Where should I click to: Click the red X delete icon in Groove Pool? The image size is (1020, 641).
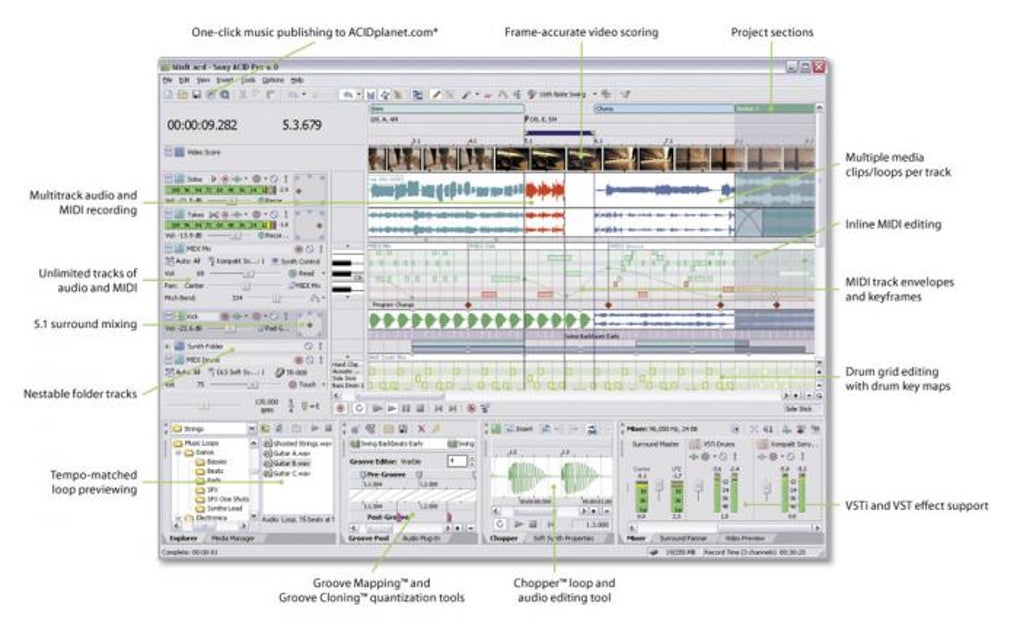[421, 428]
